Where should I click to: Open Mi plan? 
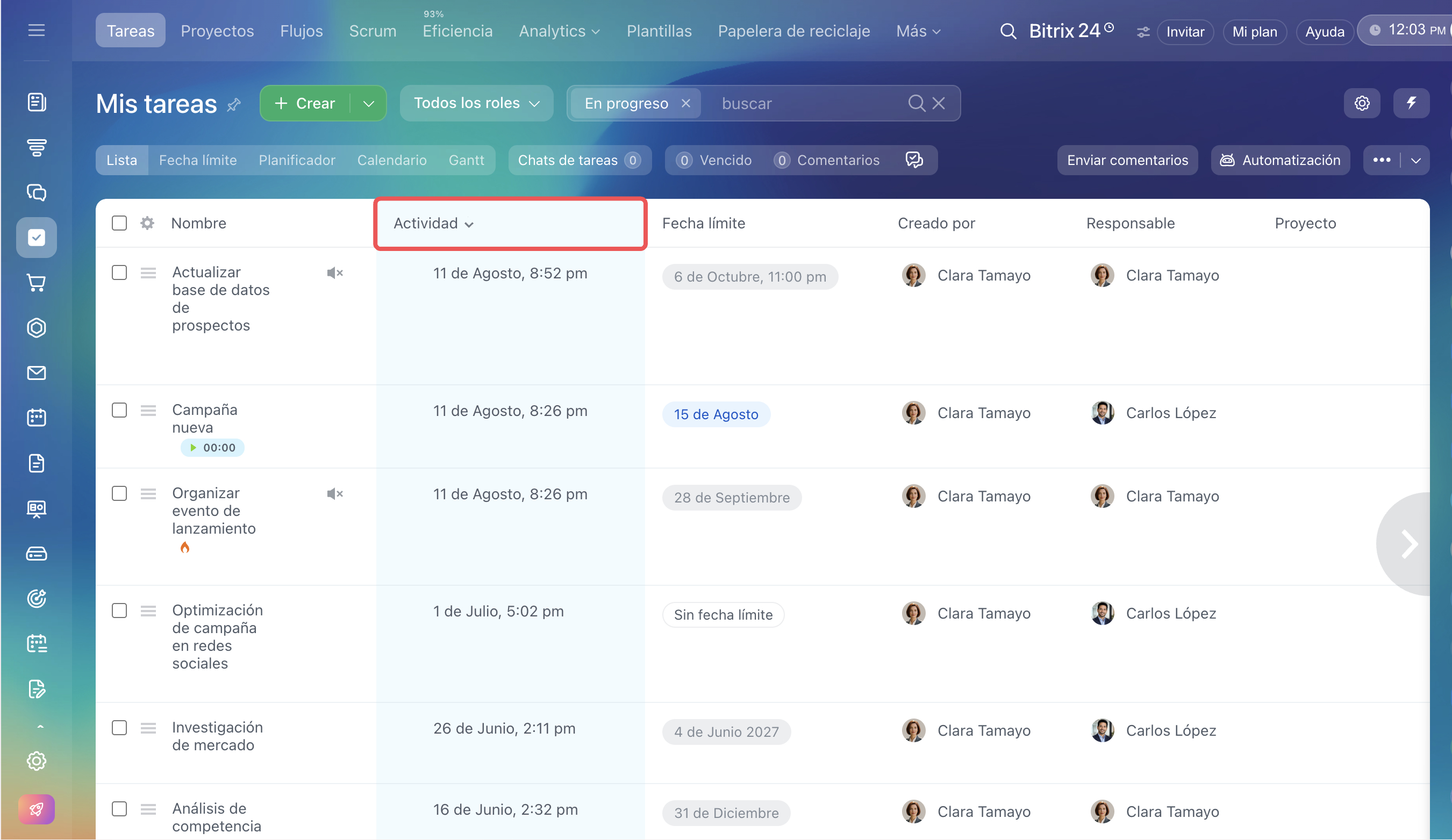click(x=1254, y=32)
